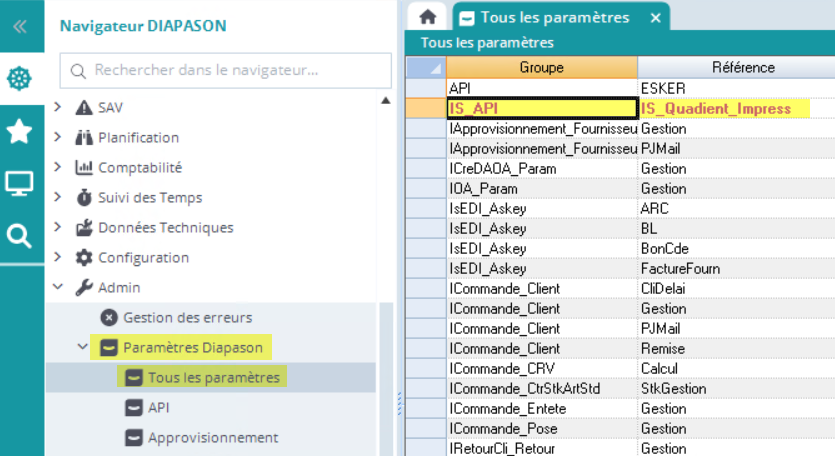Select the BonCde reference cell
835x456 pixels.
pos(736,248)
